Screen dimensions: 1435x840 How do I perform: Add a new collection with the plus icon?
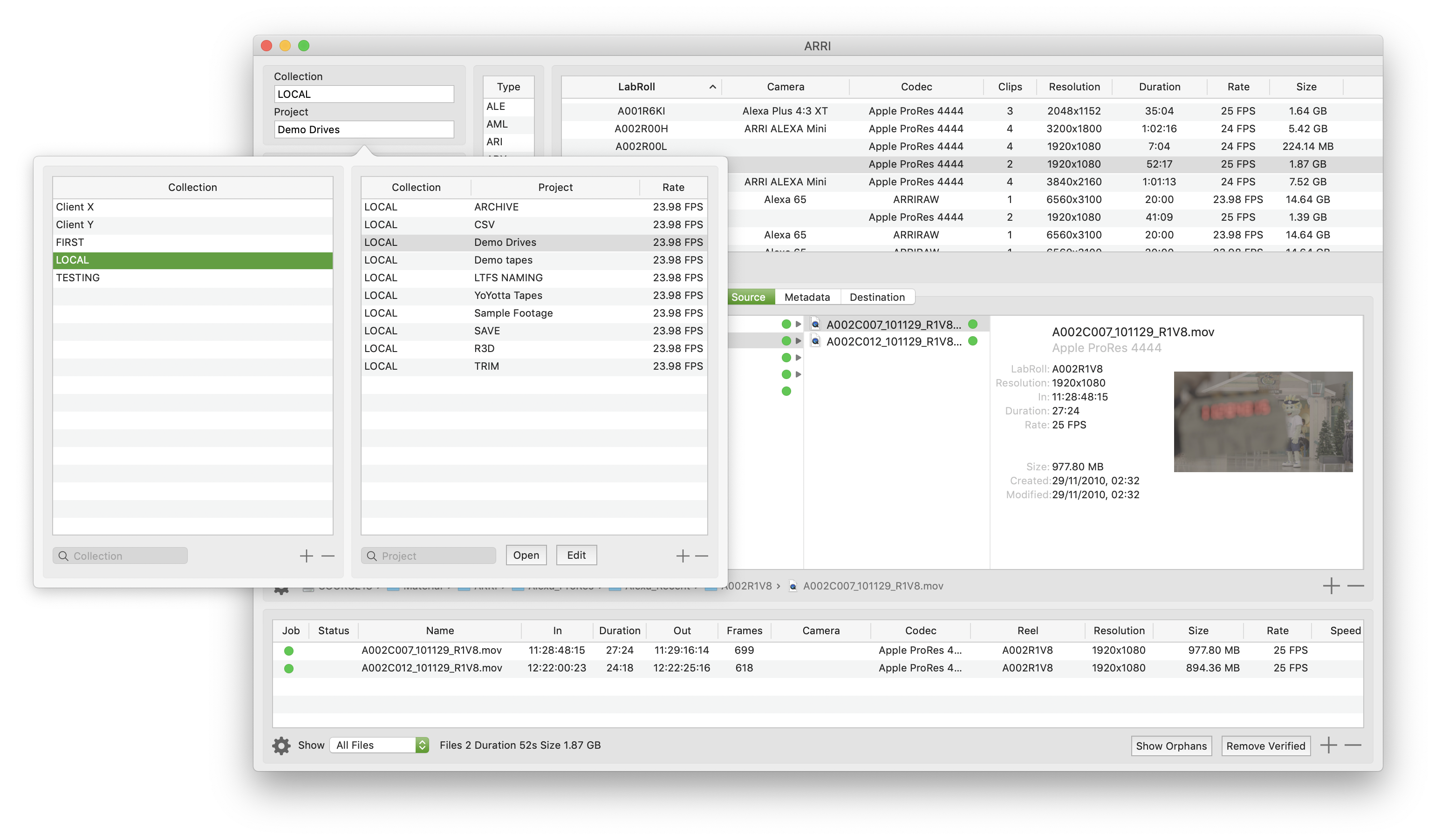point(307,556)
